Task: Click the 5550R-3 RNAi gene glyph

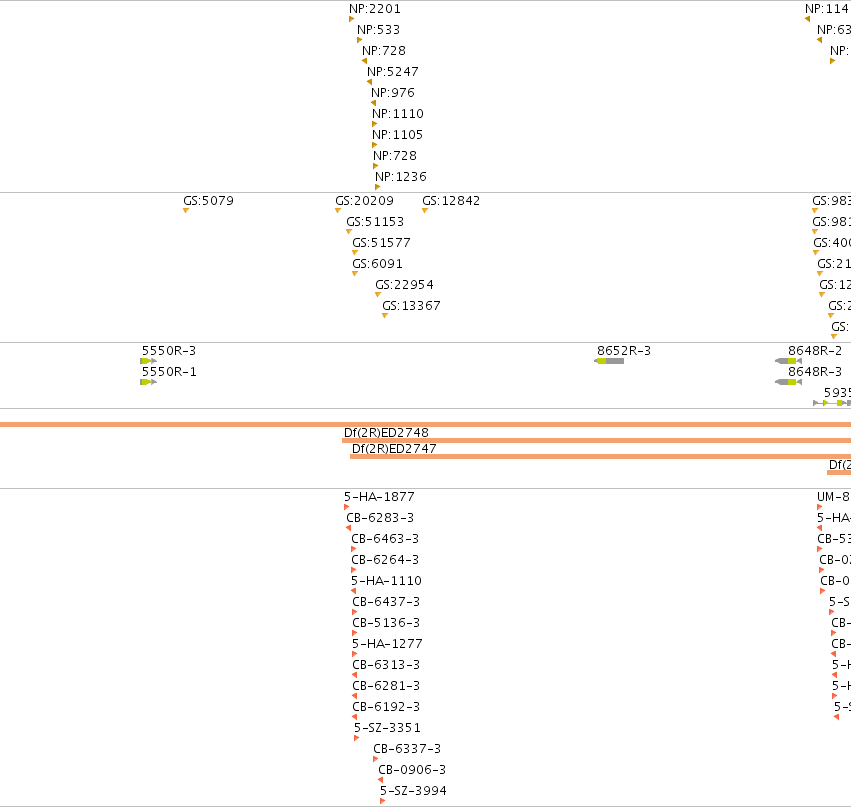Action: pos(148,361)
